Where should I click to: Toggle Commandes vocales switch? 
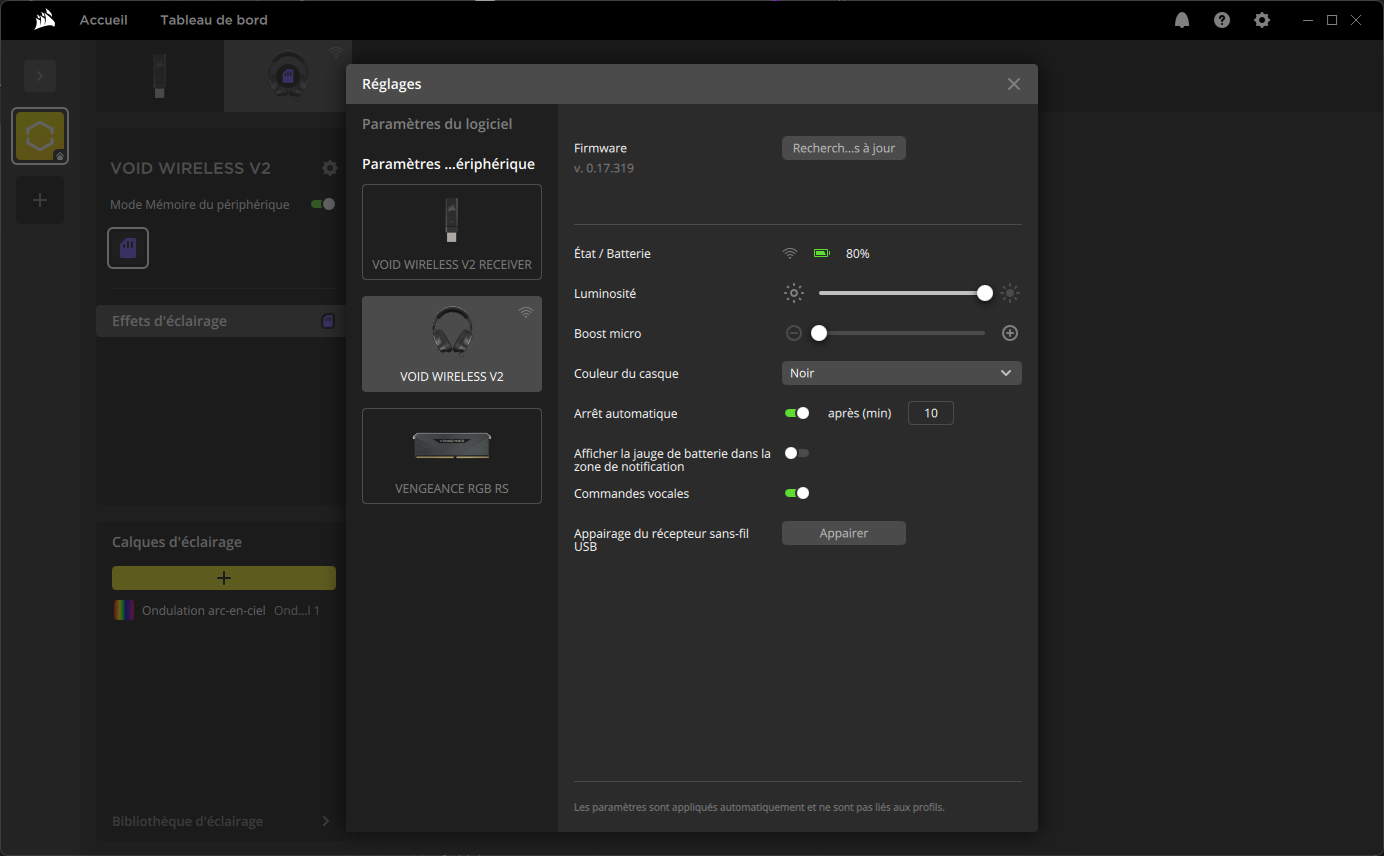coord(797,493)
